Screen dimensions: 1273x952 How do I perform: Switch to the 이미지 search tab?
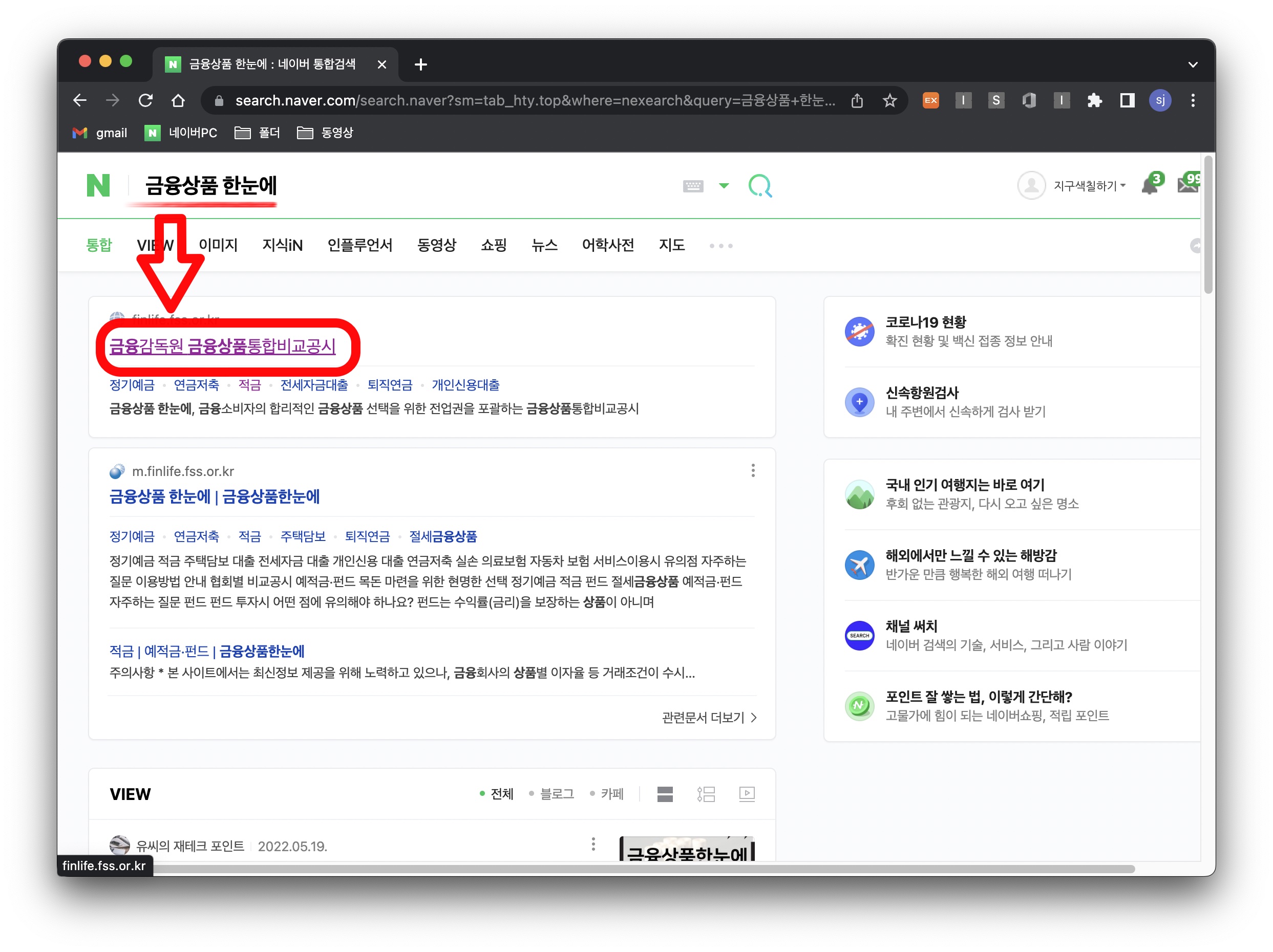pos(218,245)
